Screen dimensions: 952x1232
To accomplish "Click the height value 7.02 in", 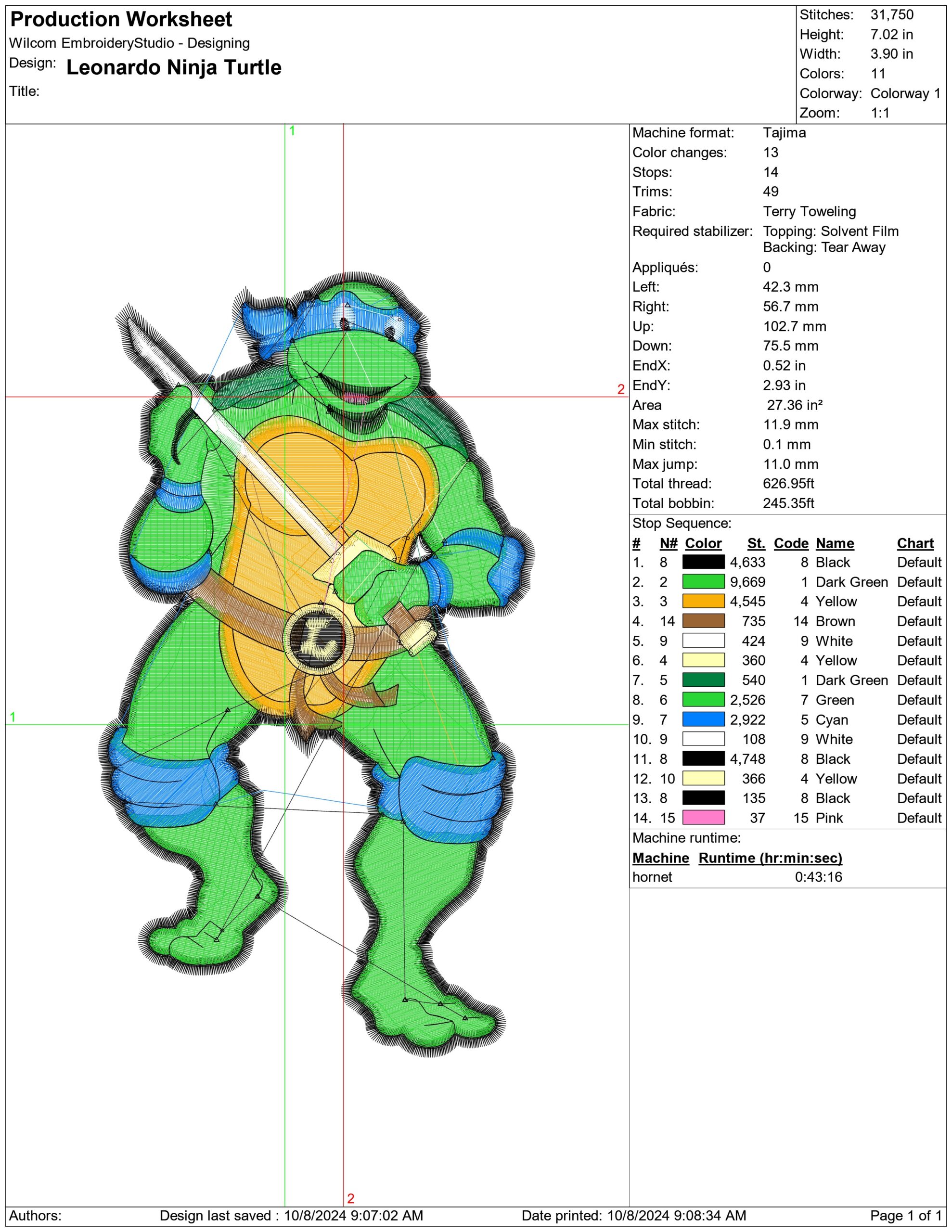I will click(892, 35).
